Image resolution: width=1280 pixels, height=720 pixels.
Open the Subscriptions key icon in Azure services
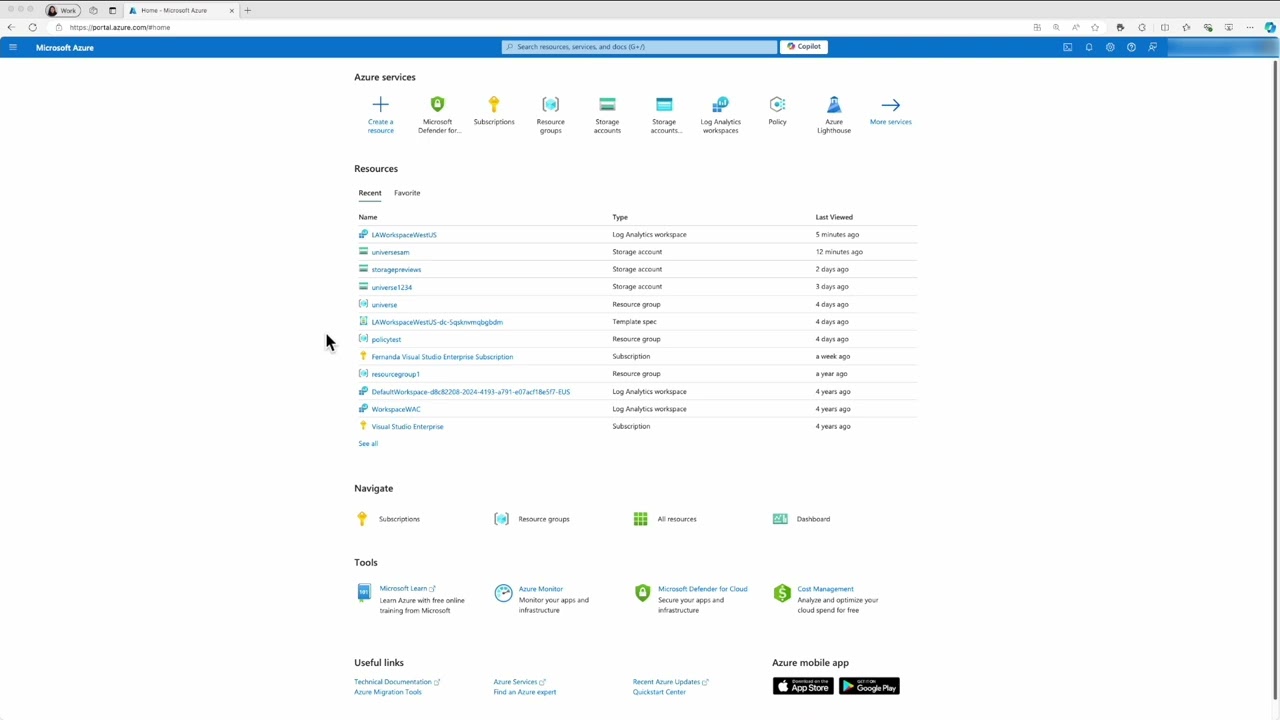click(x=493, y=104)
